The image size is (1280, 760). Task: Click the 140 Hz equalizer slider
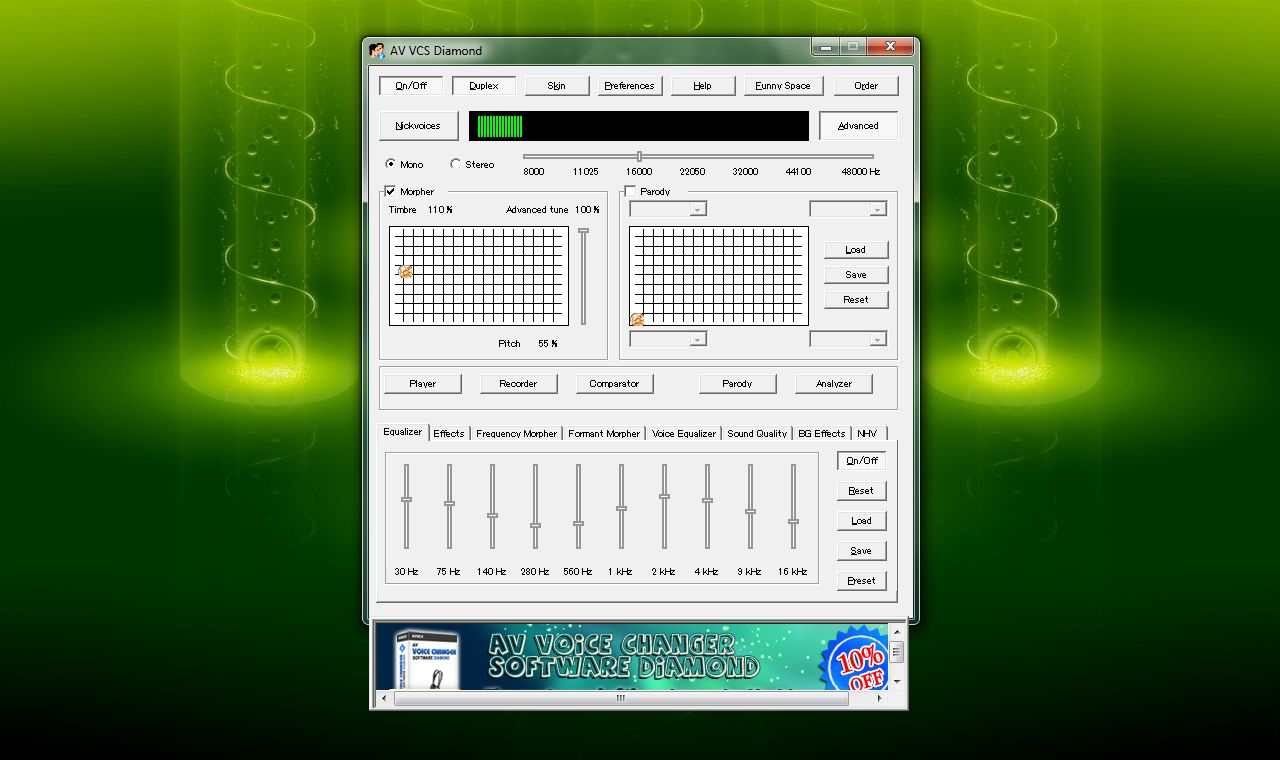click(492, 506)
